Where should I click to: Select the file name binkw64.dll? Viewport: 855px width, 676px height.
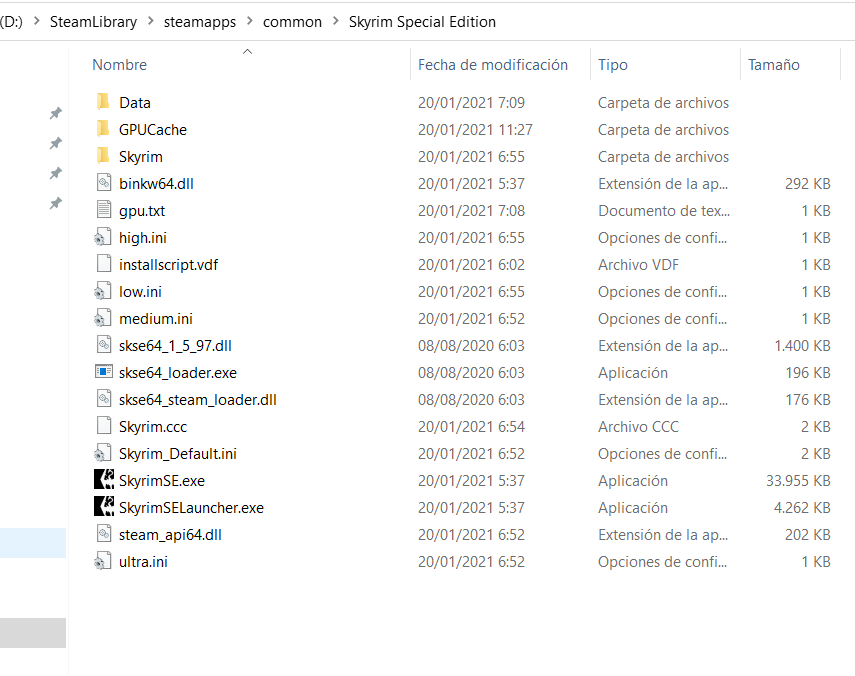[x=156, y=184]
